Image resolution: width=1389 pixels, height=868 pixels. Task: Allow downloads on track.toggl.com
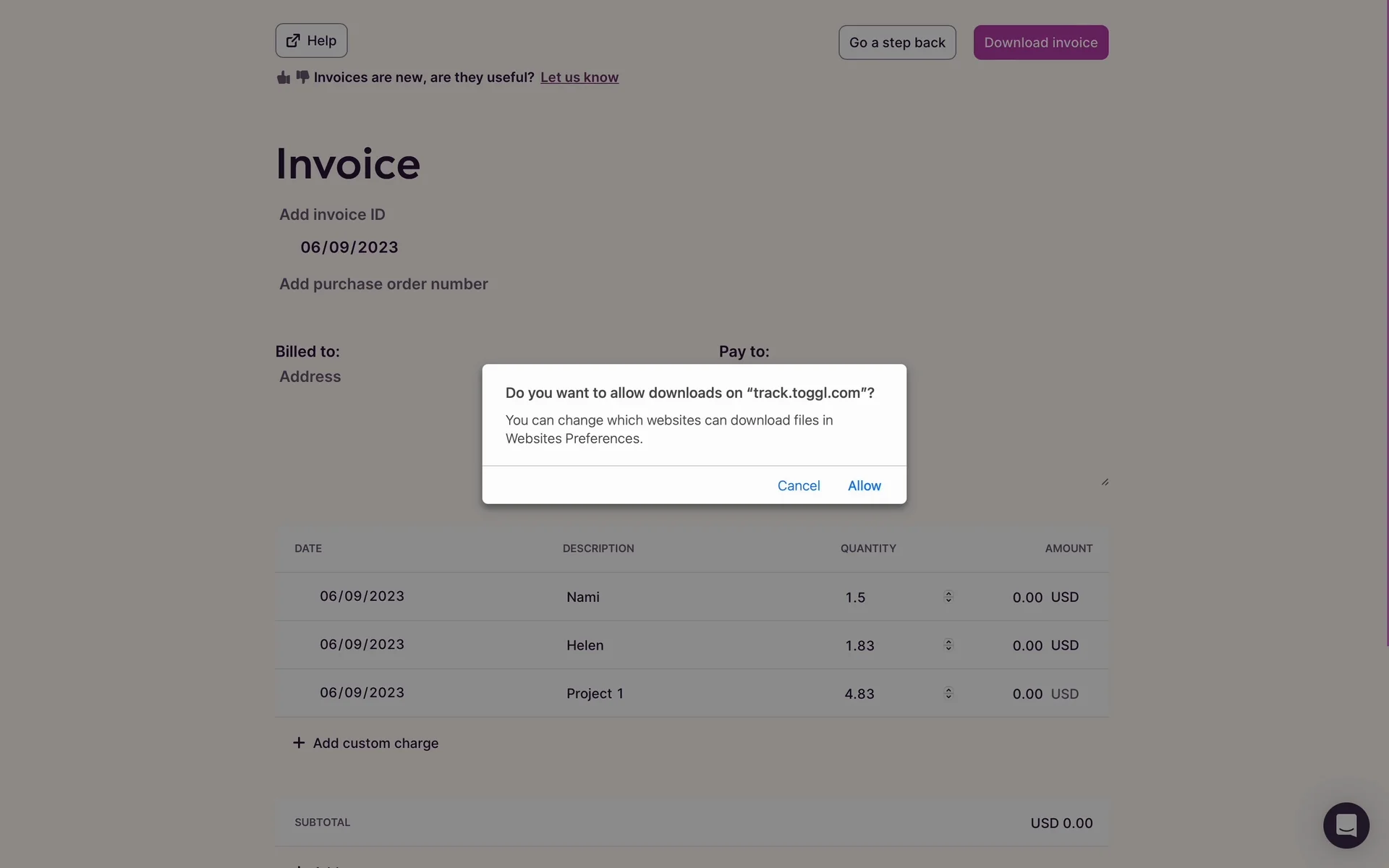[x=864, y=485]
